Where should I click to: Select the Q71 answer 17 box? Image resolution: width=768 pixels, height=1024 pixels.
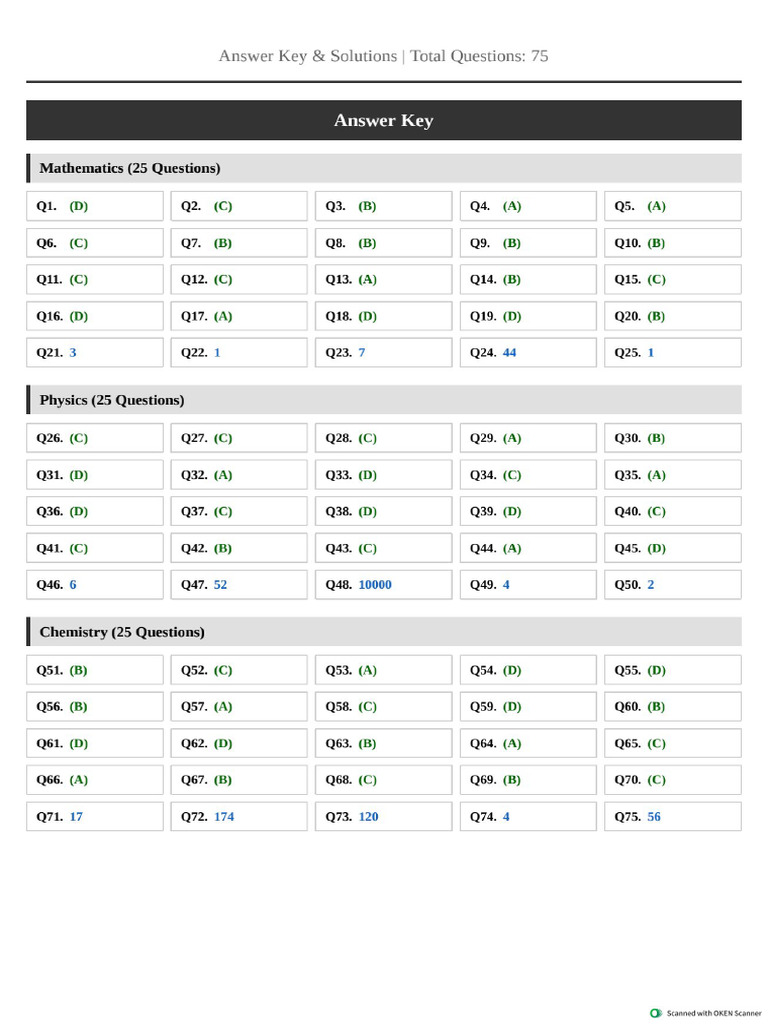pos(95,816)
